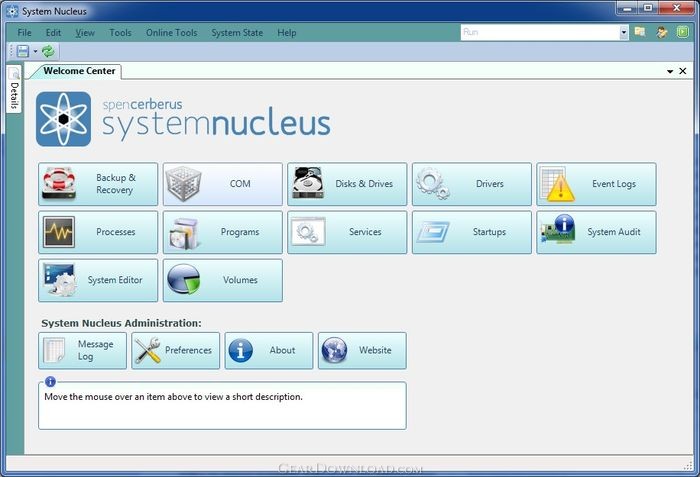Image resolution: width=700 pixels, height=477 pixels.
Task: Open the File menu
Action: click(x=25, y=33)
